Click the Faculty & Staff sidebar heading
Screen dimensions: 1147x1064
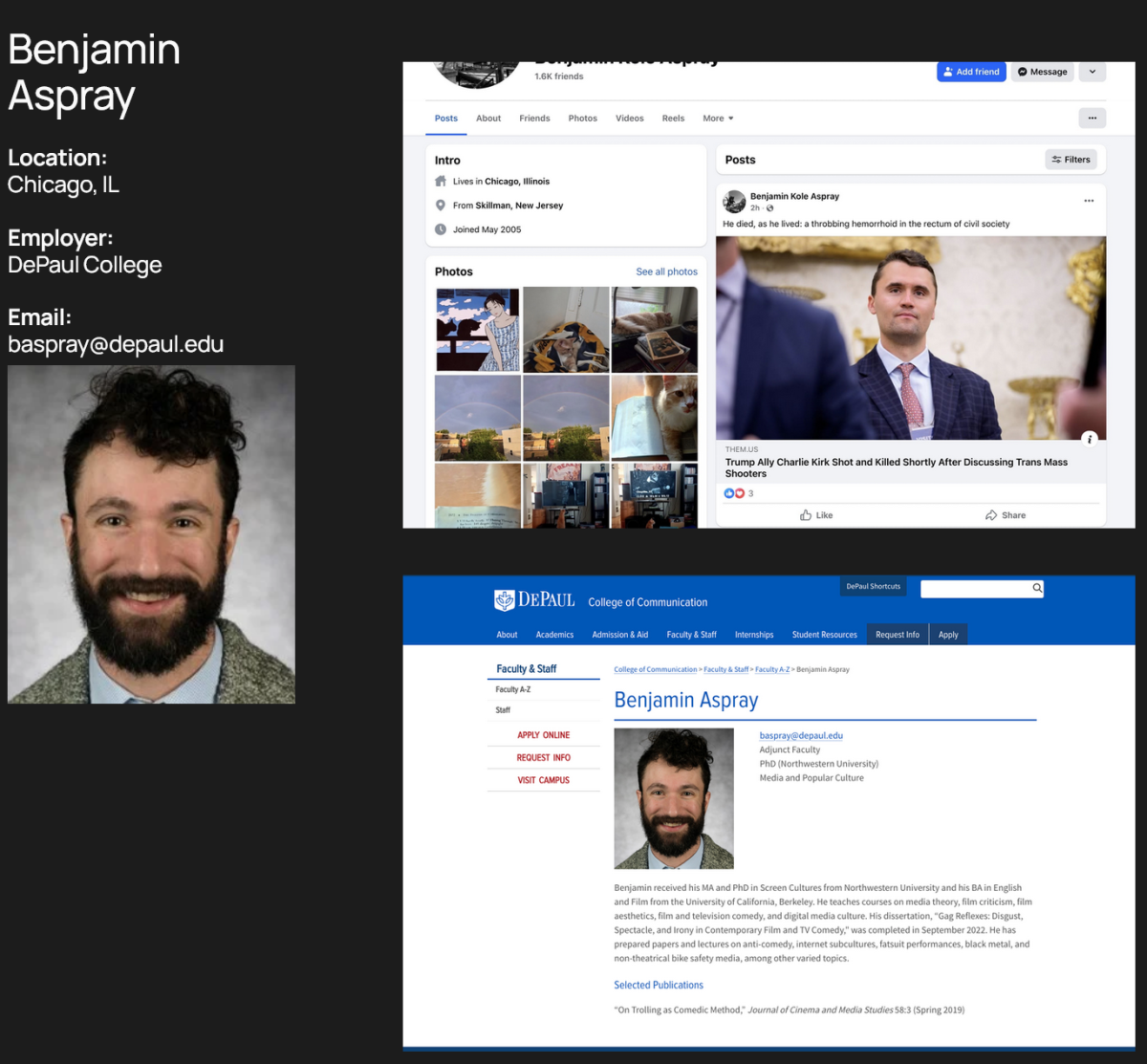tap(526, 669)
